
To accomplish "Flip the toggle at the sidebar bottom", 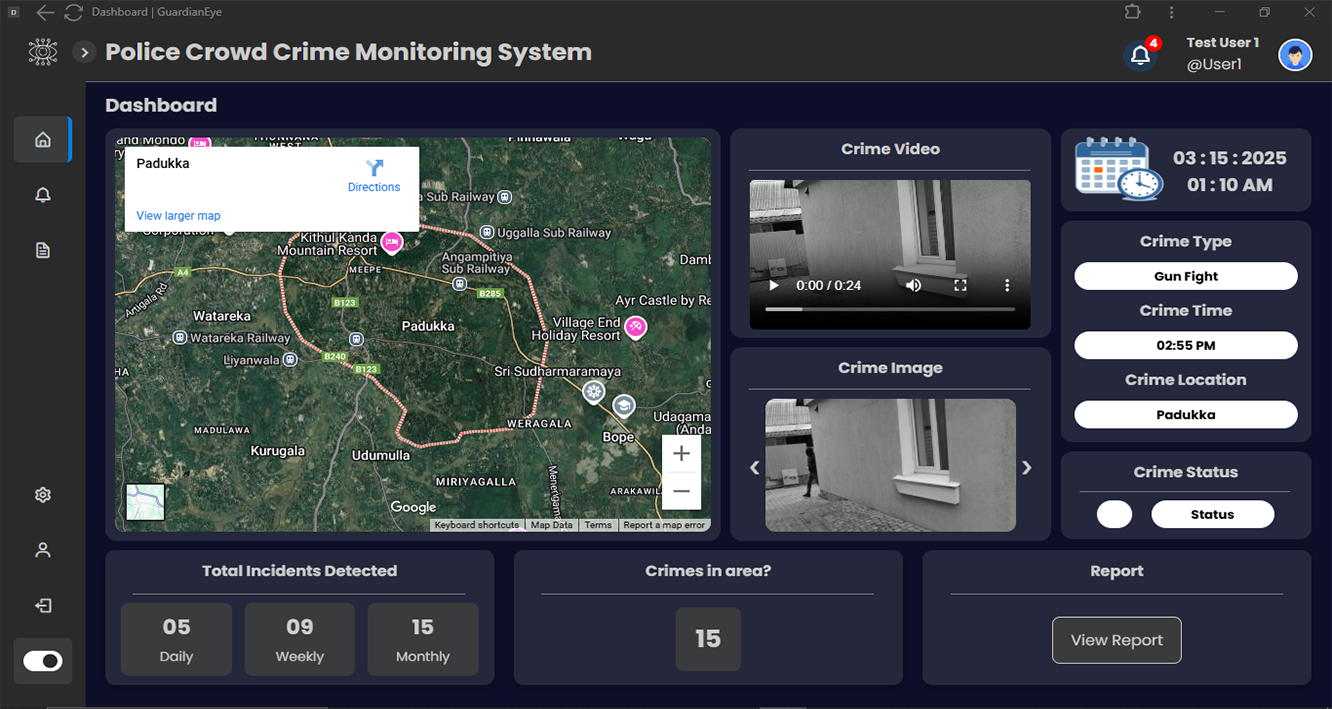I will [42, 661].
